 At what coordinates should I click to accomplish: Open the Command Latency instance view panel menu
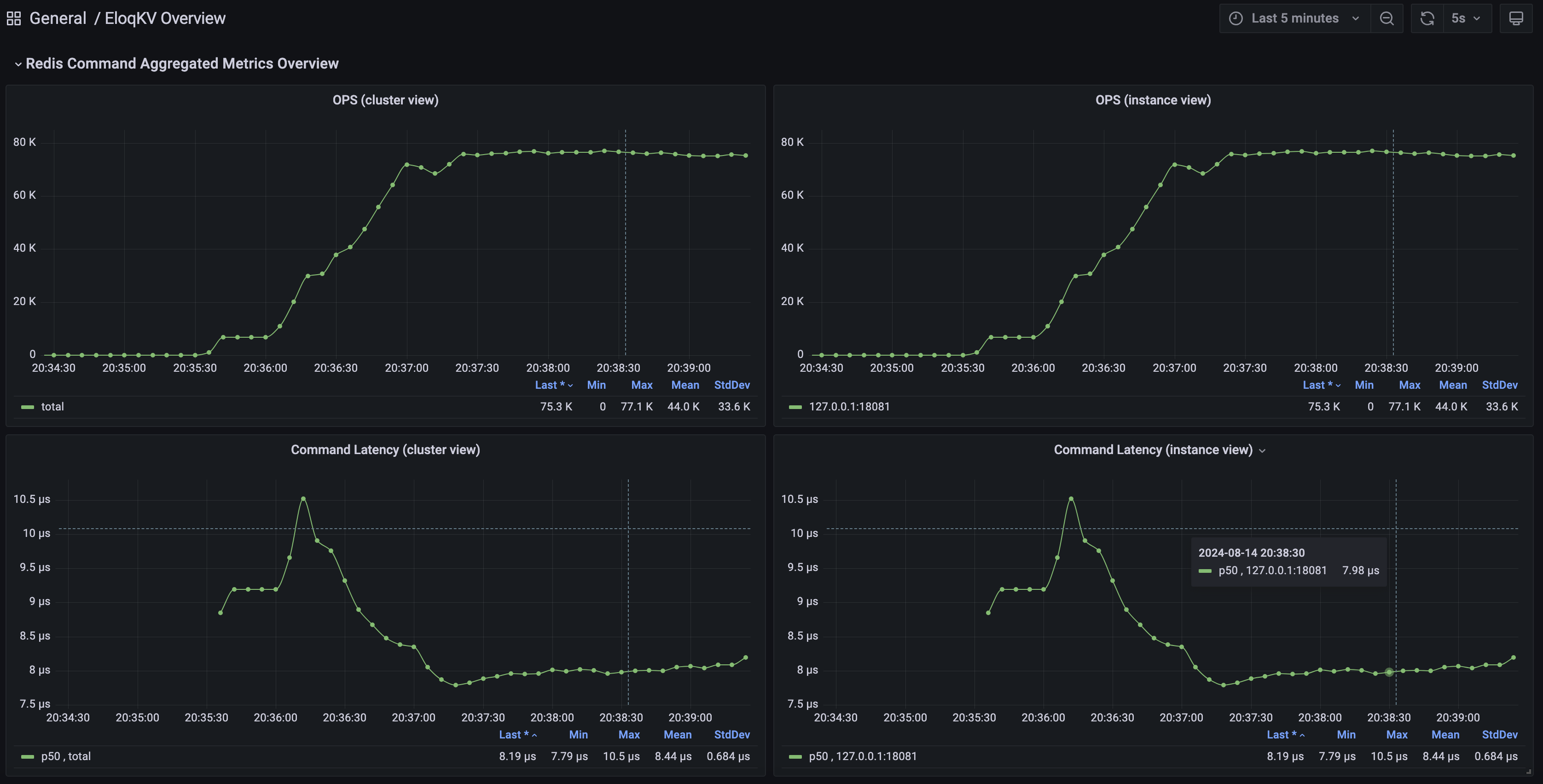1263,450
